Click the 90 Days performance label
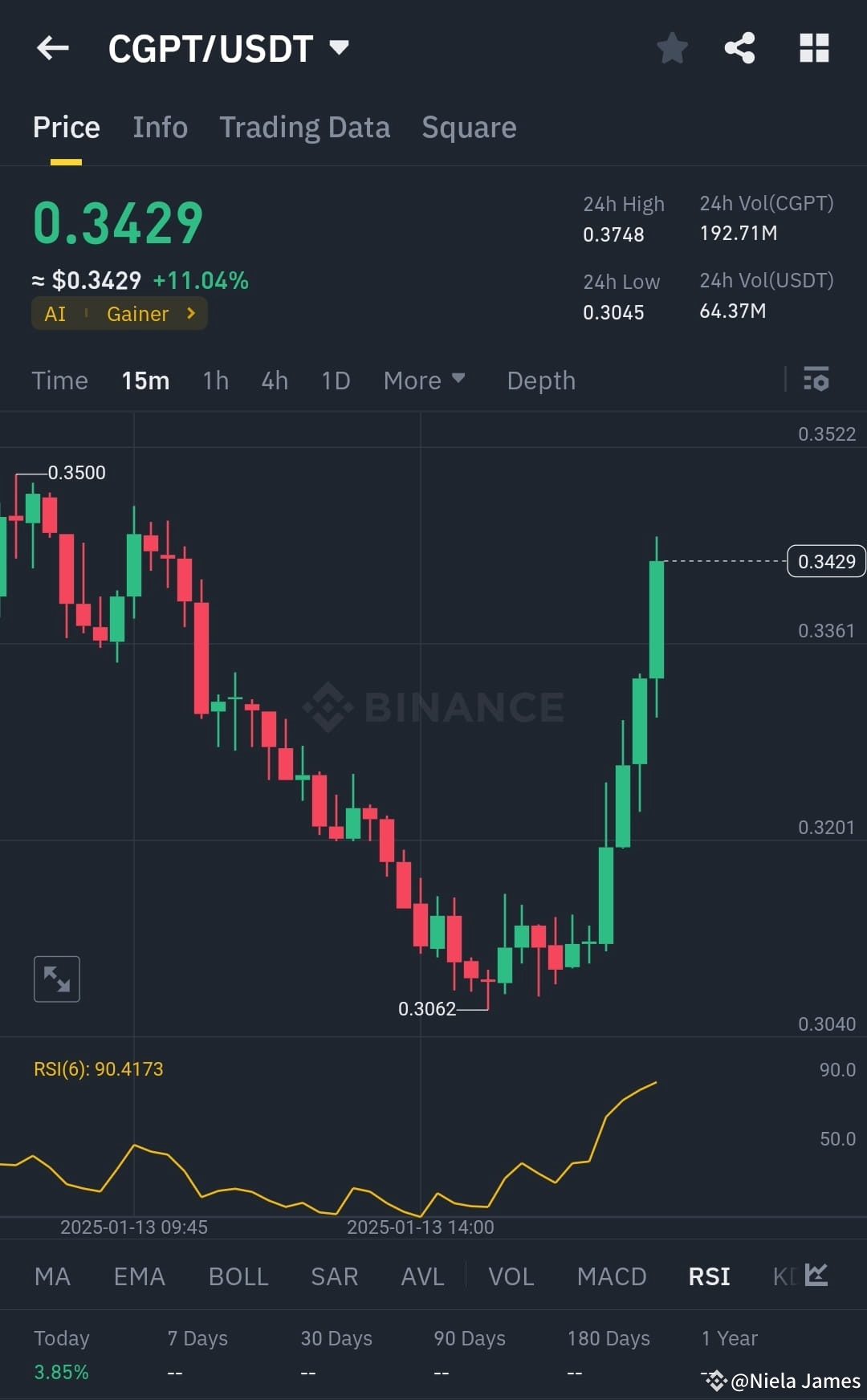 tap(470, 1338)
